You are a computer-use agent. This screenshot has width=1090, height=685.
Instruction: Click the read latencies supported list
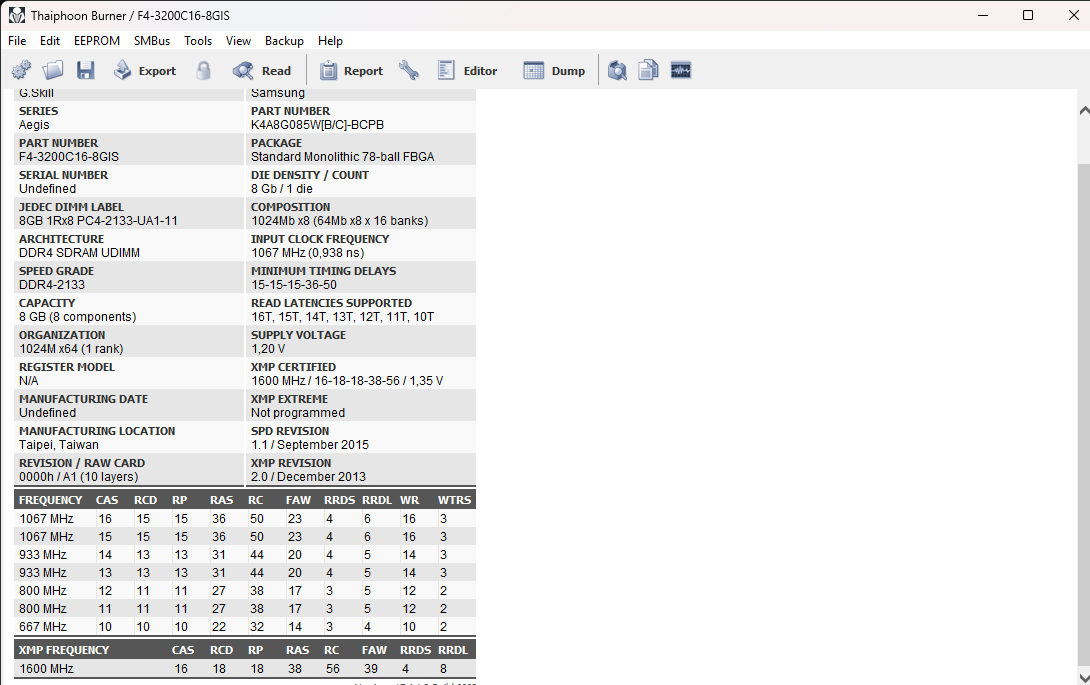point(342,316)
